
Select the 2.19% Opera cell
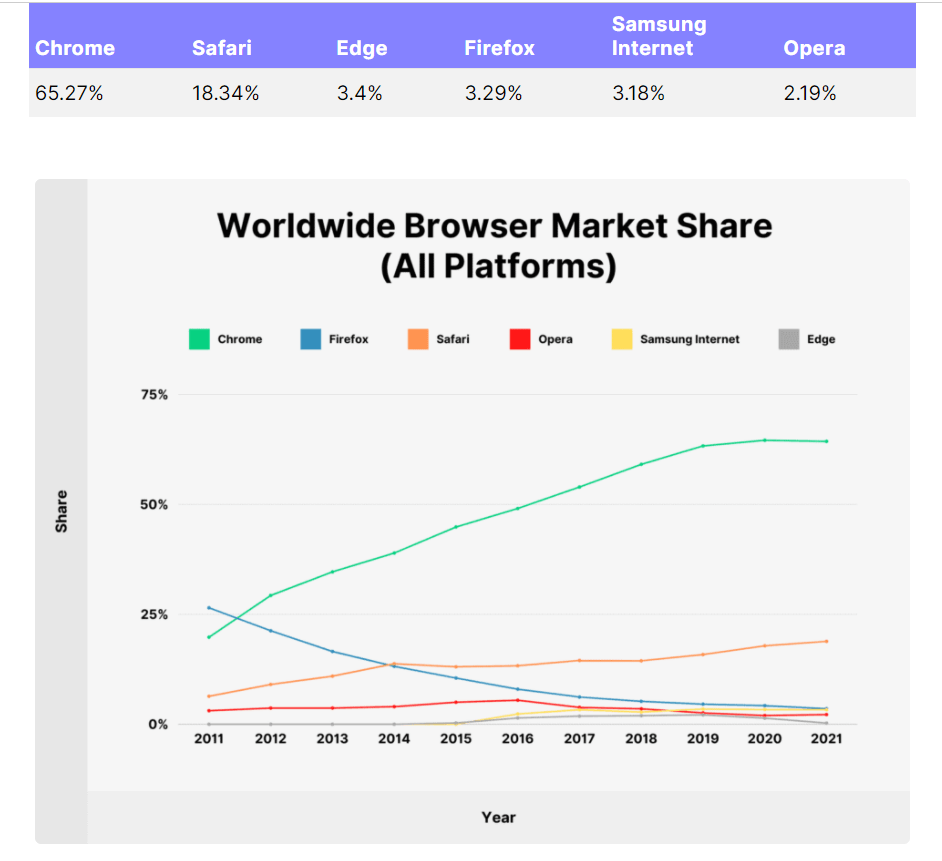pyautogui.click(x=809, y=93)
